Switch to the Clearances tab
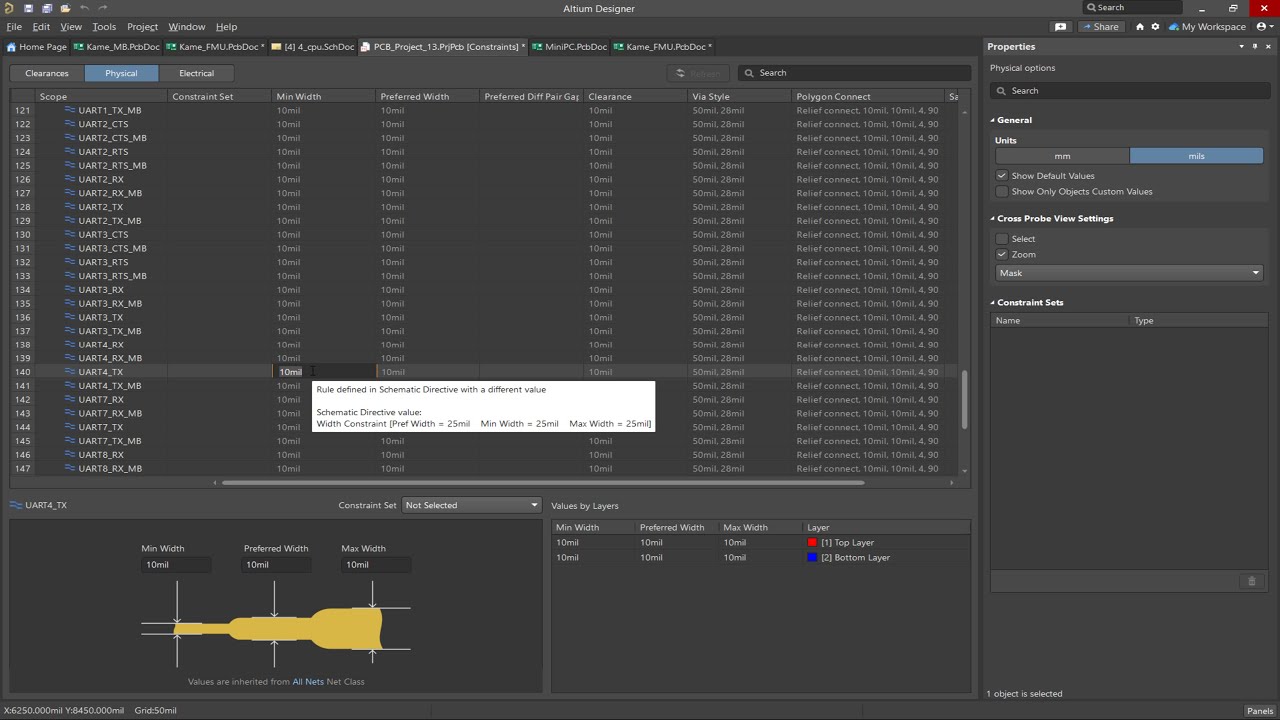Image resolution: width=1280 pixels, height=720 pixels. [47, 73]
